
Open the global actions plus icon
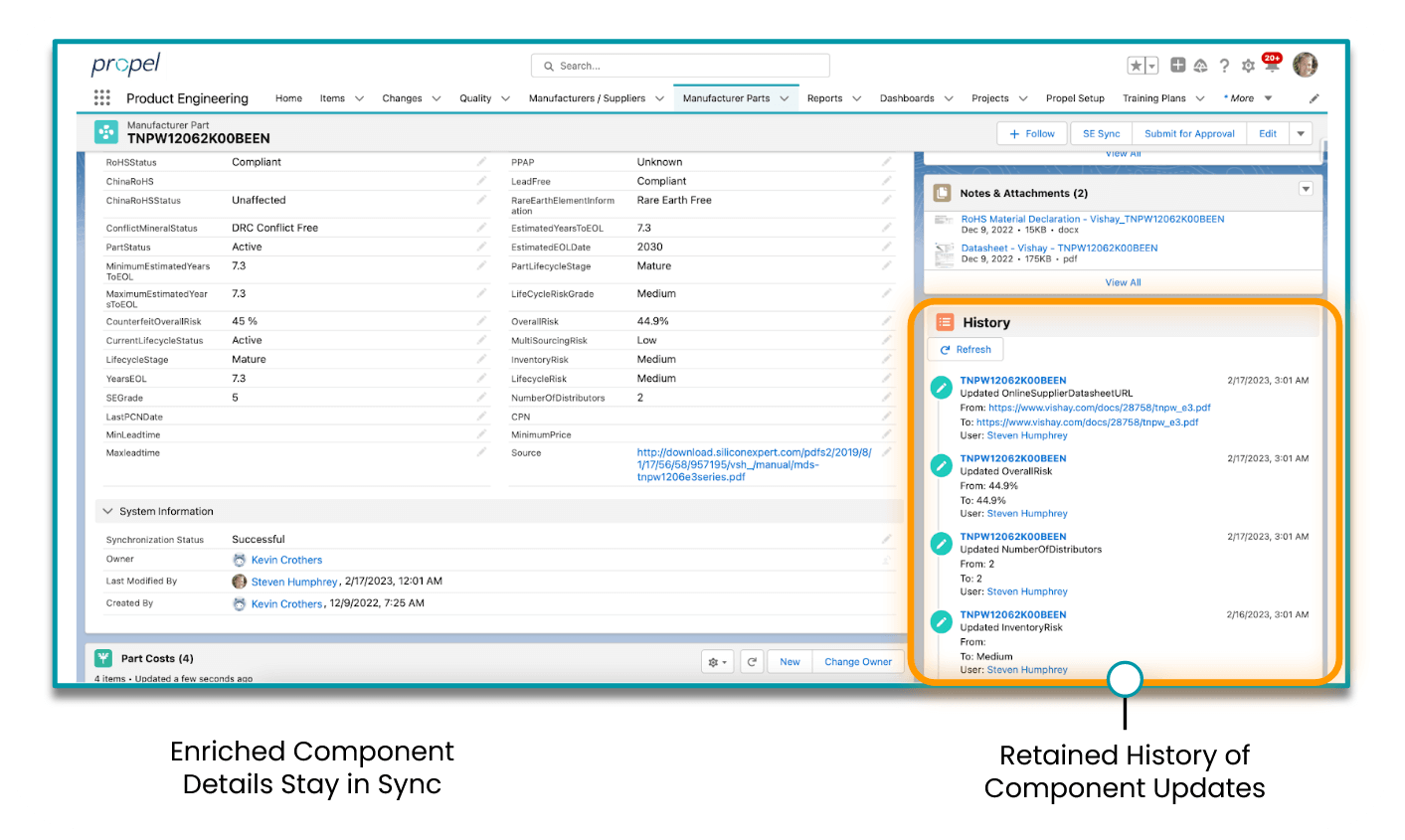coord(1177,66)
